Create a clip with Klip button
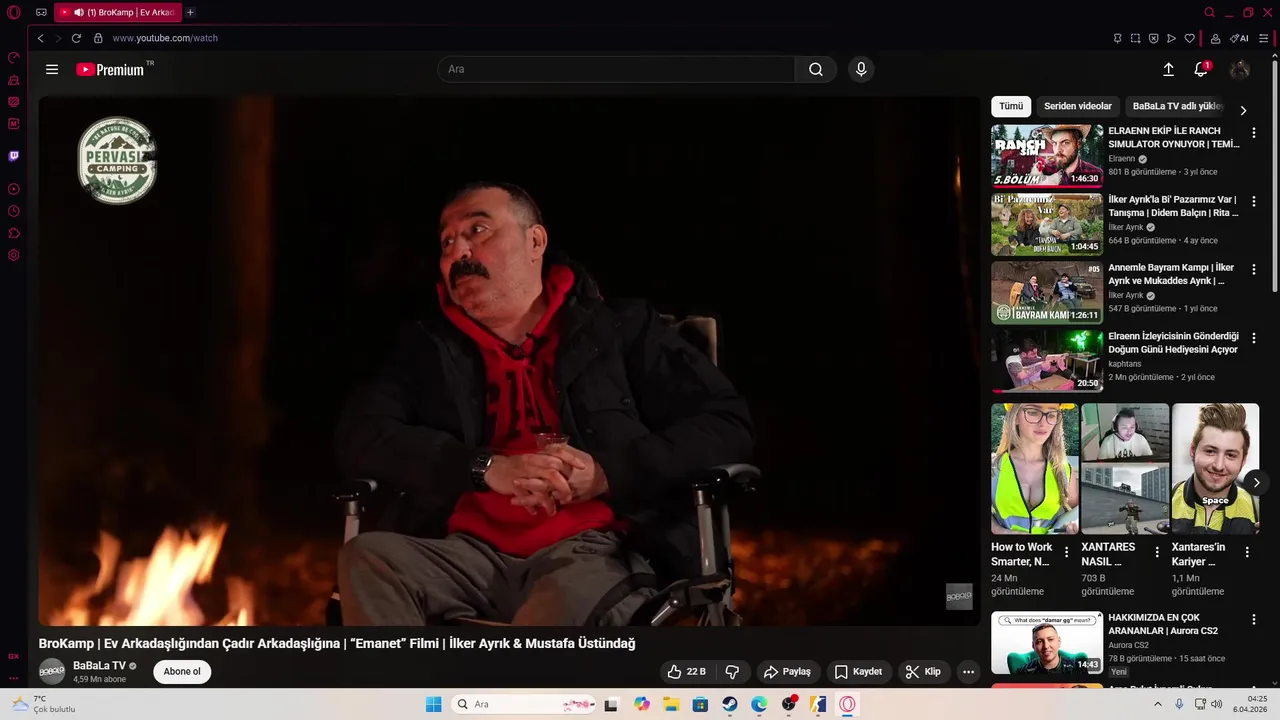Screen dimensions: 1280x720 pos(923,672)
